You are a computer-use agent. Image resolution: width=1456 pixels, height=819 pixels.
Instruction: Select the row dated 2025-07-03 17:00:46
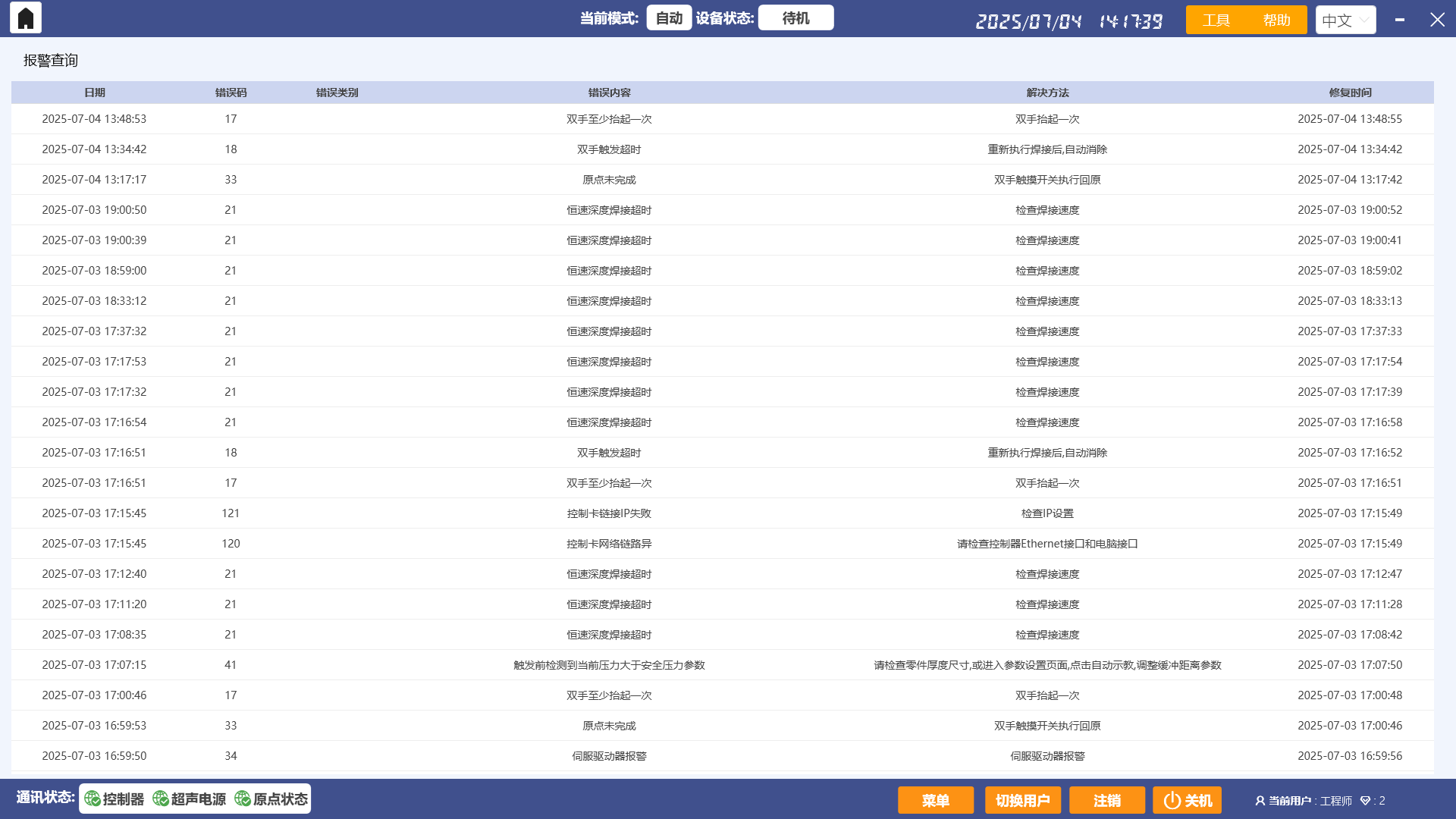coord(722,695)
